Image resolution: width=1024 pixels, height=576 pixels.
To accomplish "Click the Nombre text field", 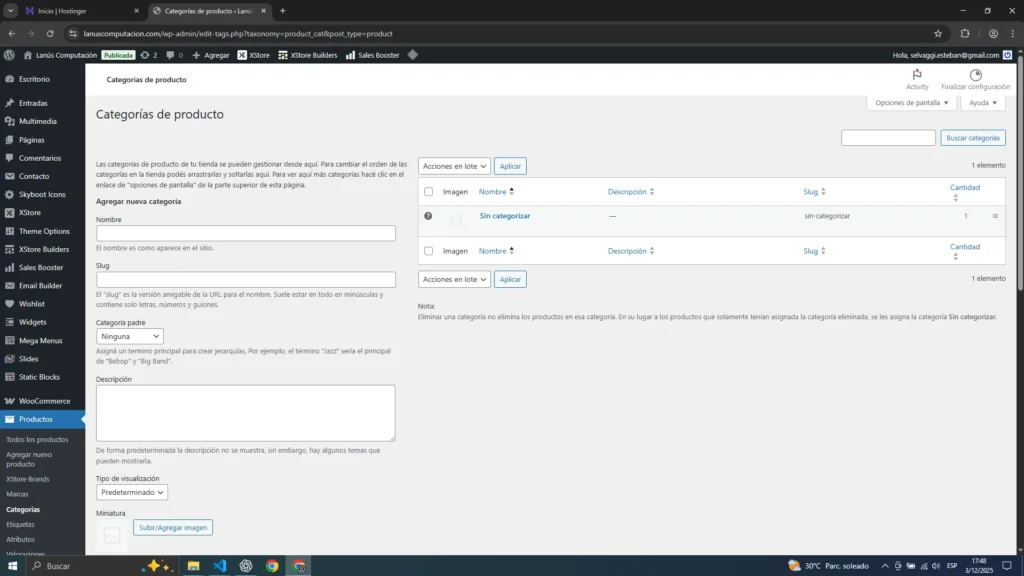I will 246,233.
